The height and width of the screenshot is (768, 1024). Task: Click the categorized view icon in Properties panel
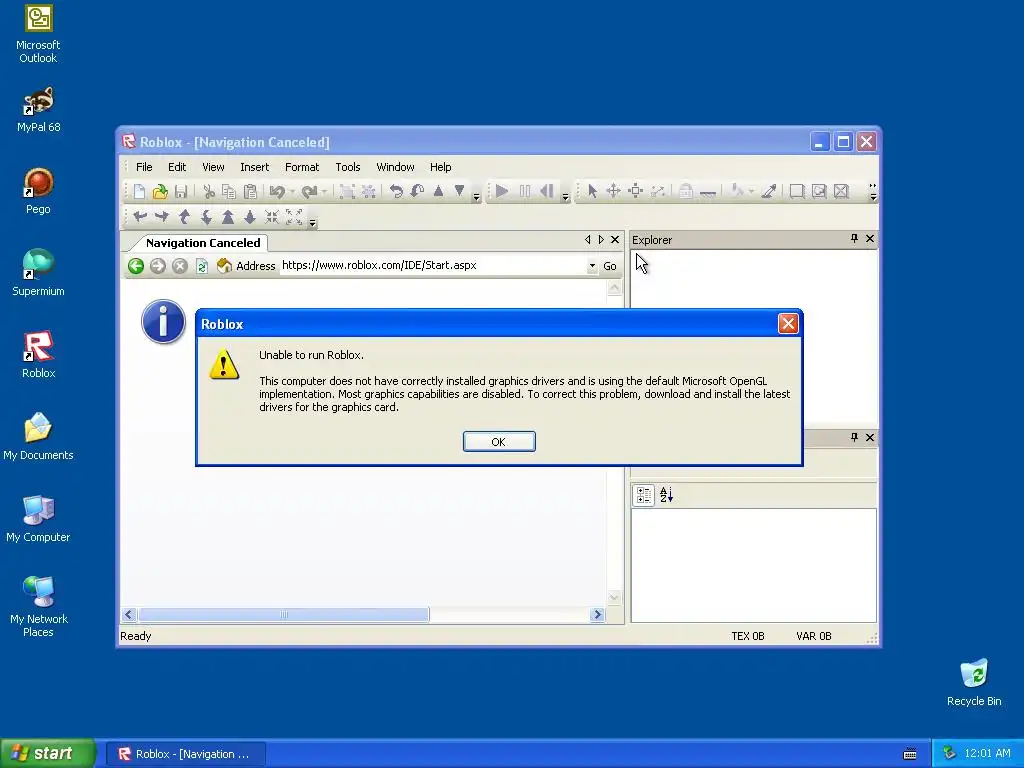click(x=644, y=496)
